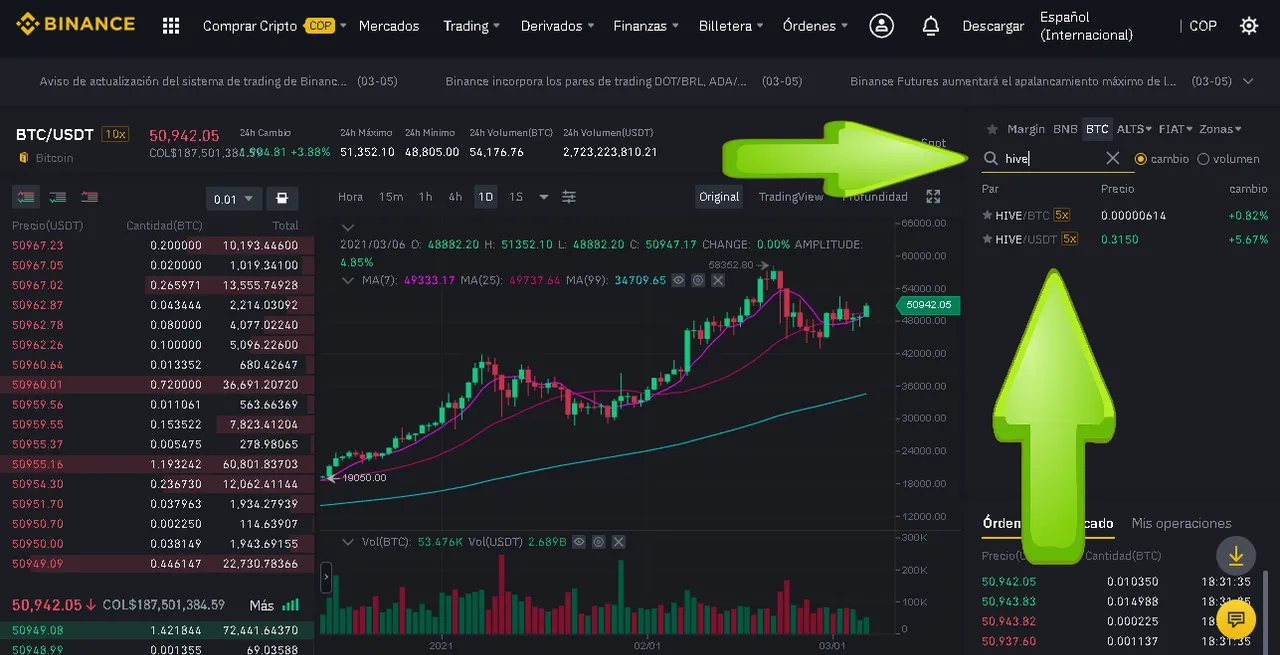Open the Finanzas dropdown menu
The image size is (1280, 655).
[647, 26]
